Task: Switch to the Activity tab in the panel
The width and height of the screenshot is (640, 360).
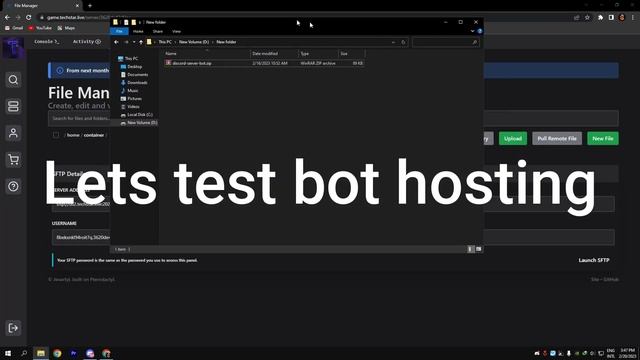Action: 87,42
